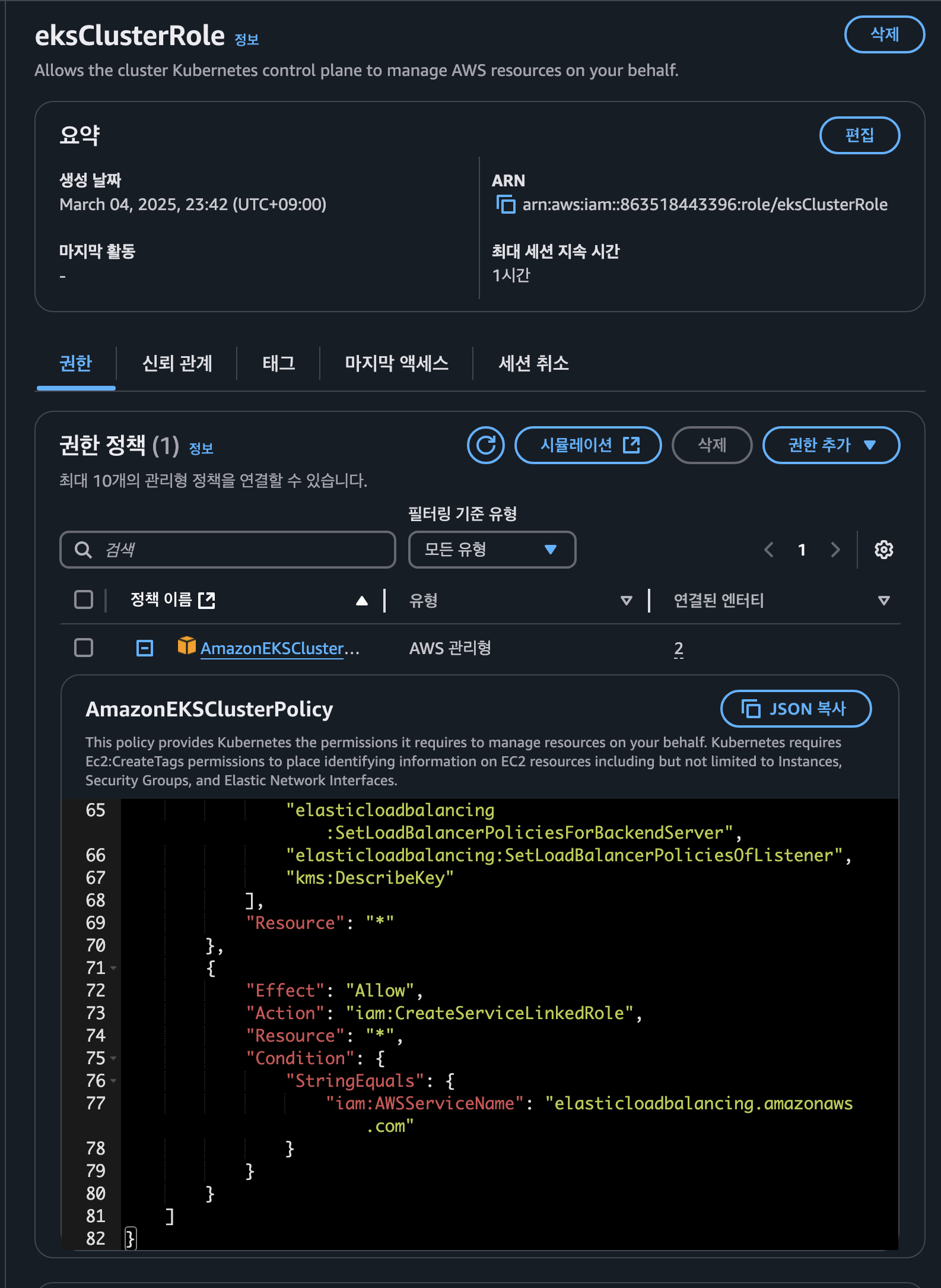Screen dimensions: 941x1288
Task: Sort by 정책 이름 ascending arrow
Action: [x=362, y=601]
